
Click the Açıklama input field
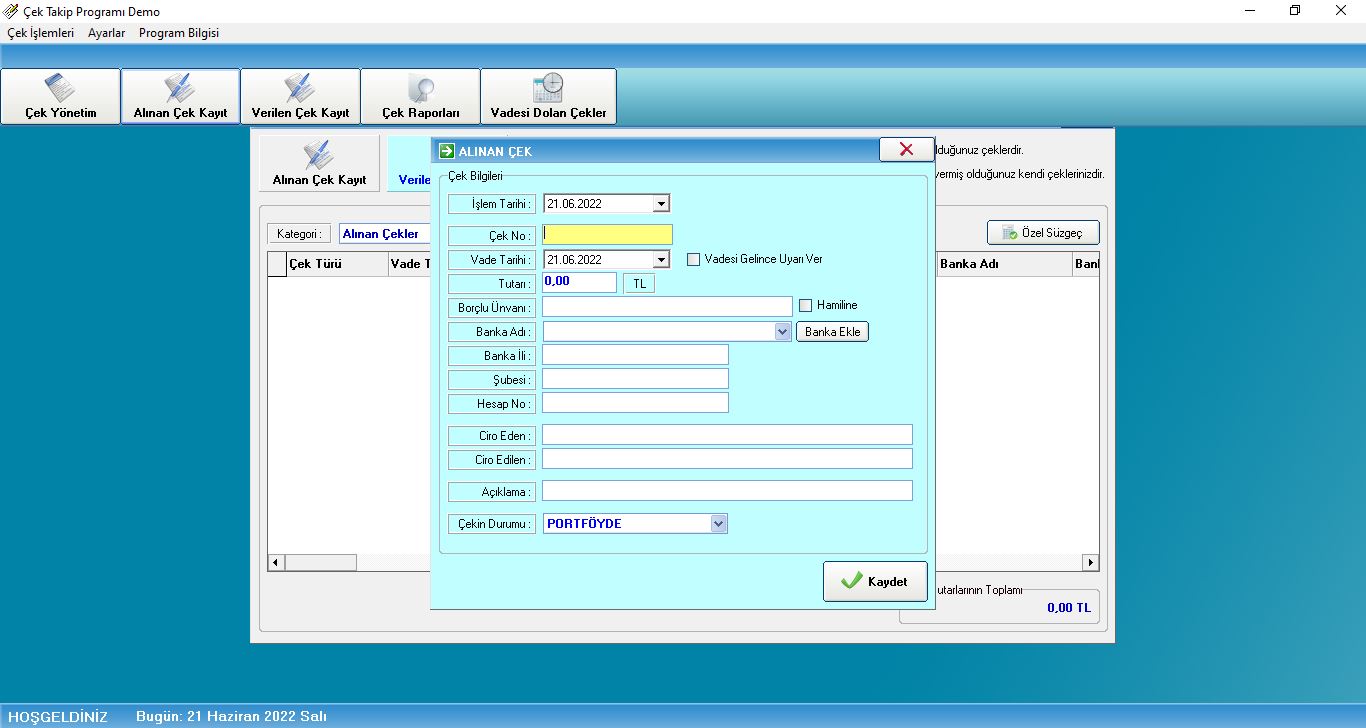coord(727,491)
